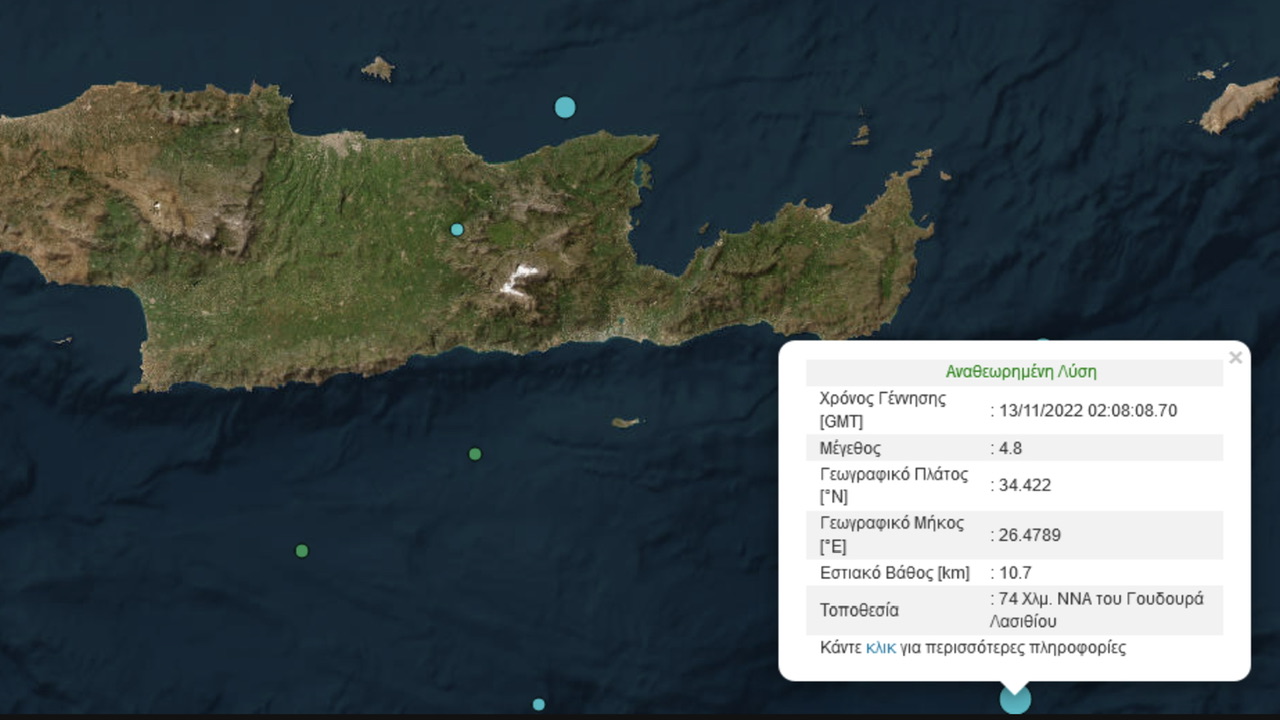Viewport: 1280px width, 720px height.
Task: Click the green marker nearest Crete's south coast
Action: click(475, 454)
